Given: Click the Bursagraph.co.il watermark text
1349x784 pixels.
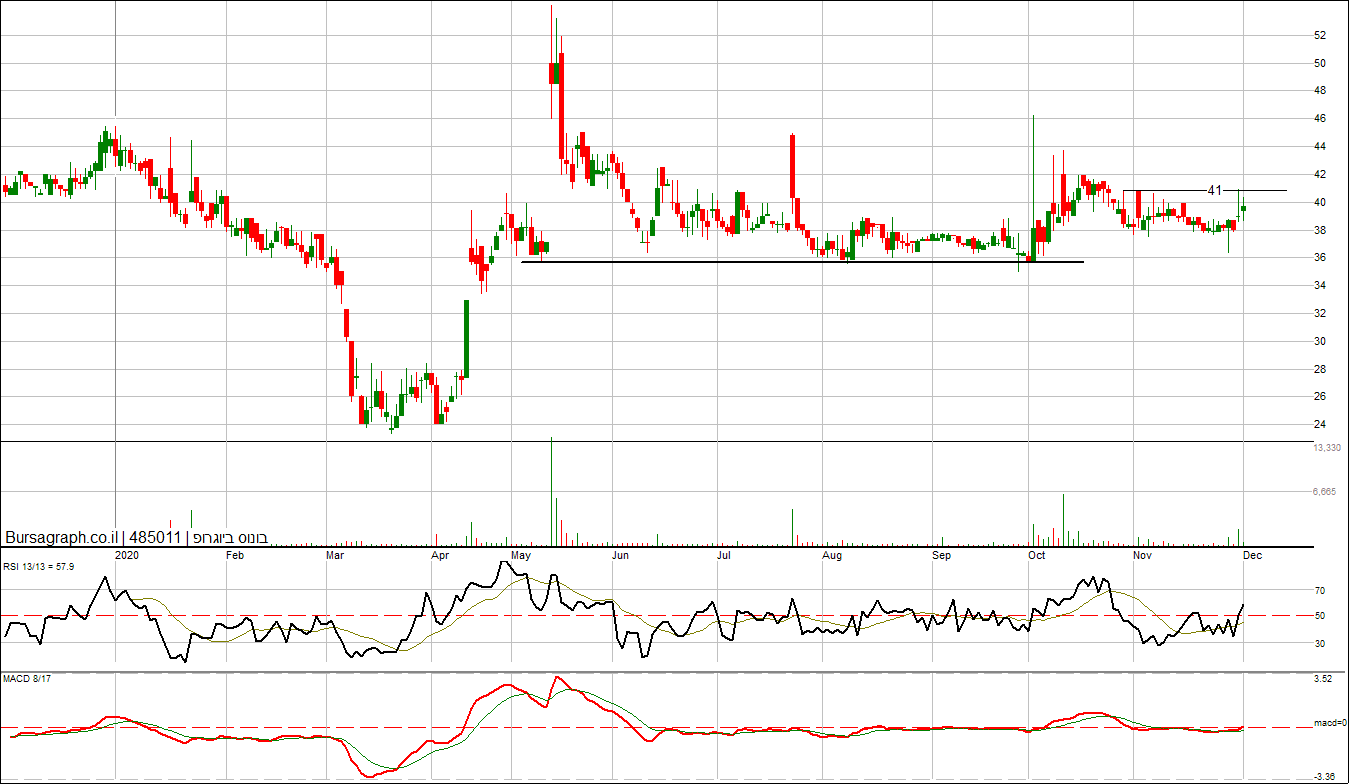Looking at the screenshot, I should [62, 537].
